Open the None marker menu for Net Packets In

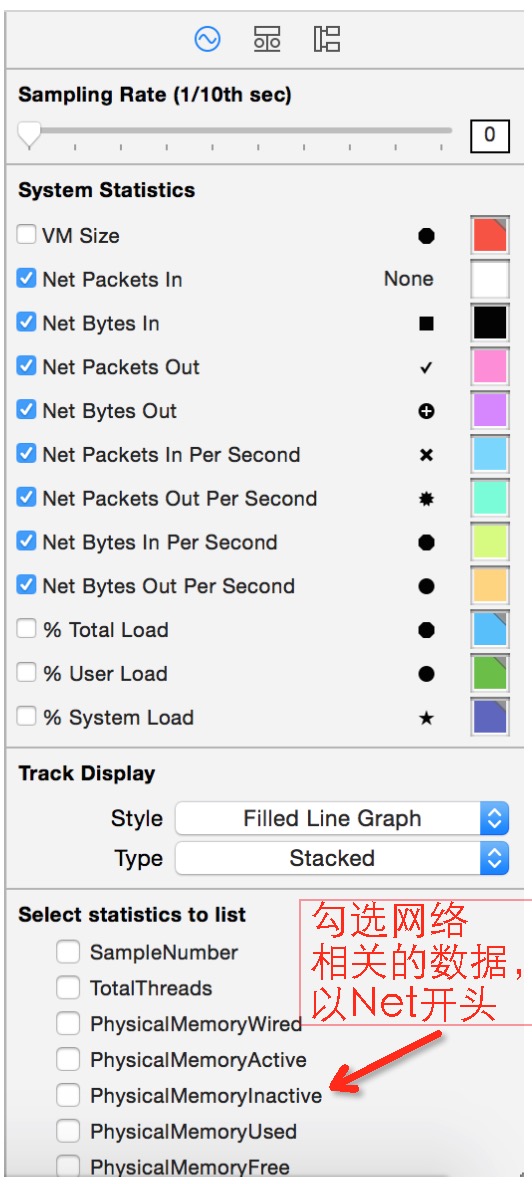pyautogui.click(x=408, y=279)
